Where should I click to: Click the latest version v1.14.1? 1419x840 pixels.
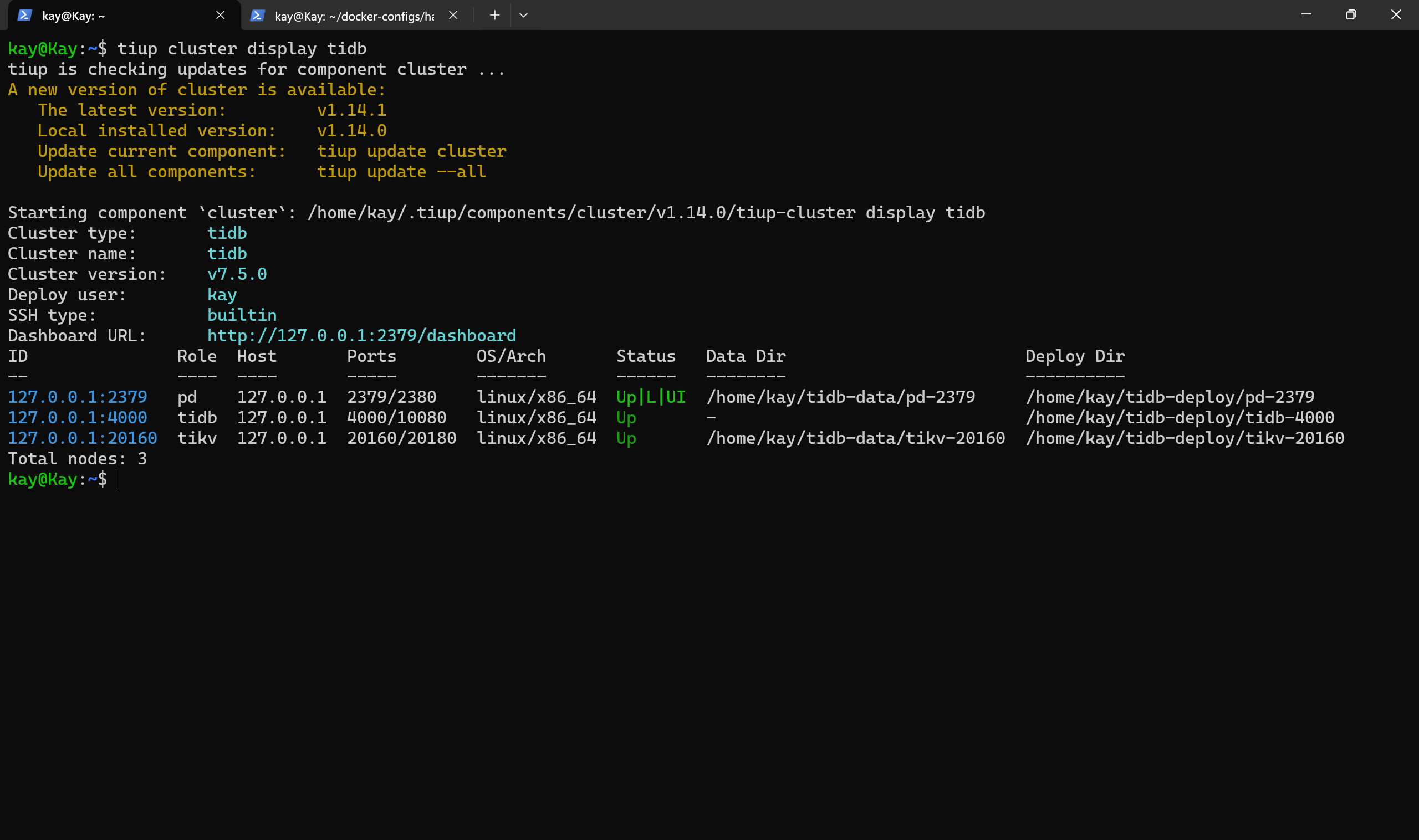351,110
